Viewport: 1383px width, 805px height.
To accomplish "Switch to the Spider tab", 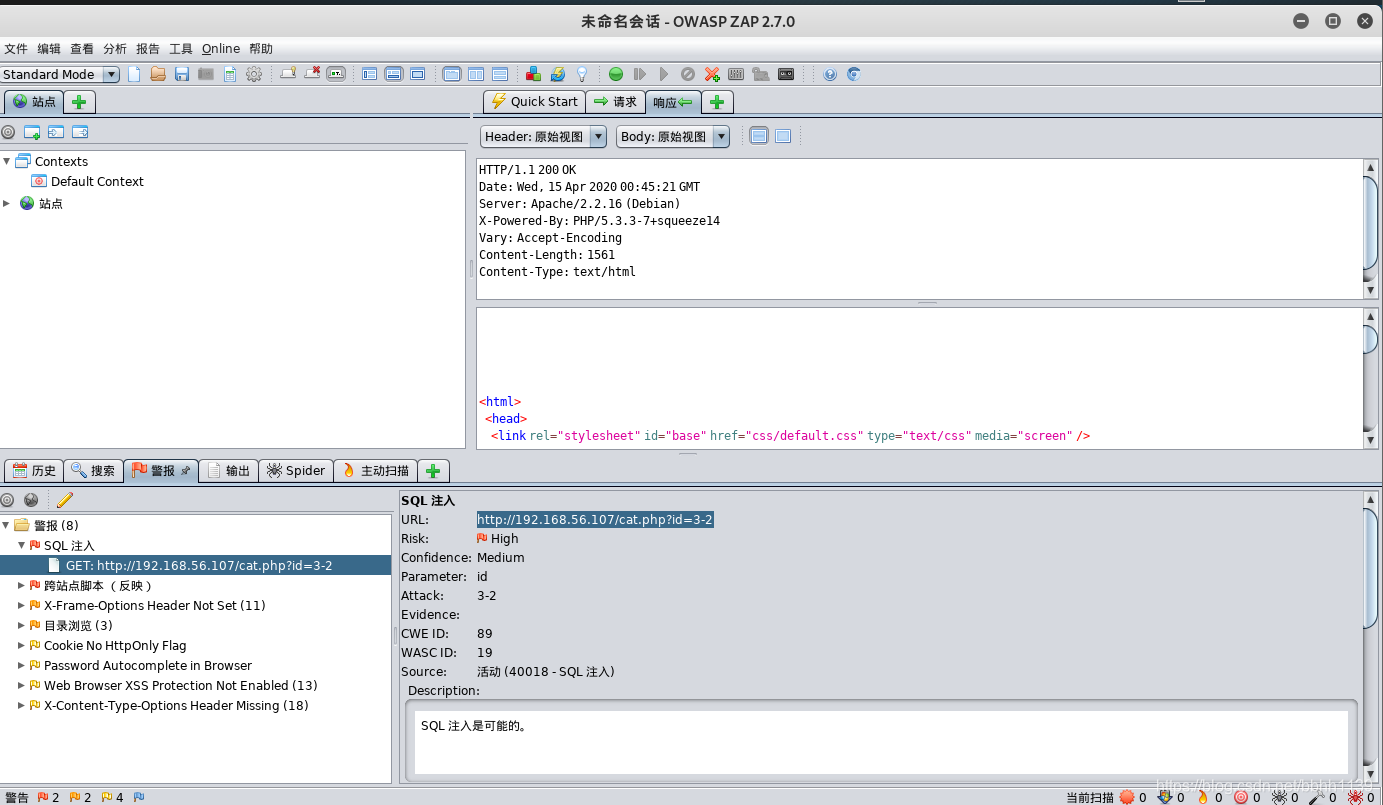I will [295, 470].
